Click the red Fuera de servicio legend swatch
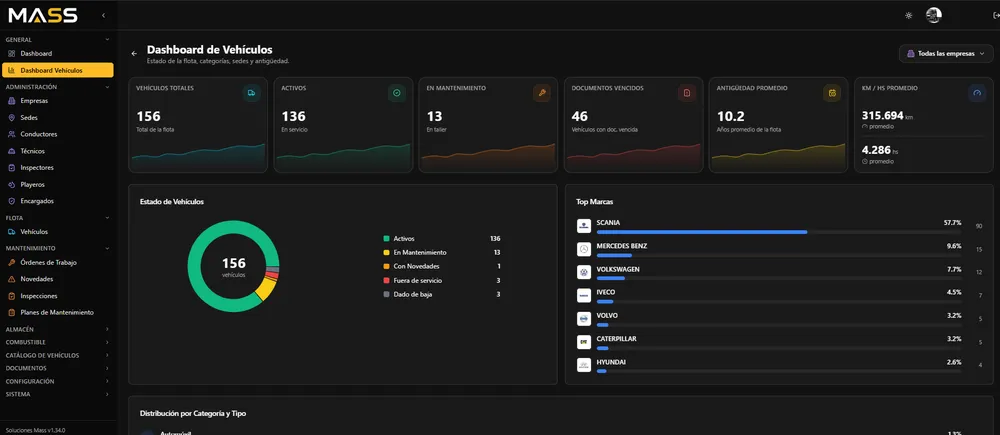This screenshot has height=435, width=1000. click(386, 281)
